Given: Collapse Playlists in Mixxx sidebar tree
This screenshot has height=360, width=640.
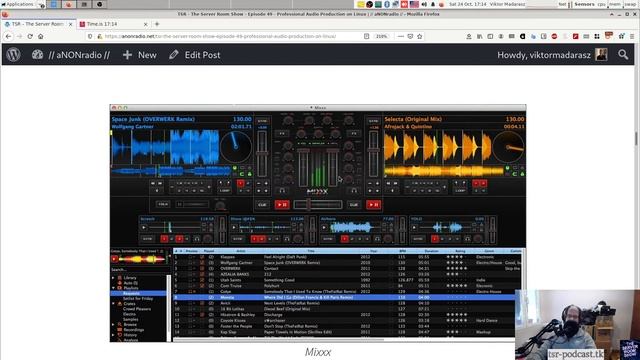Looking at the screenshot, I should [x=113, y=288].
